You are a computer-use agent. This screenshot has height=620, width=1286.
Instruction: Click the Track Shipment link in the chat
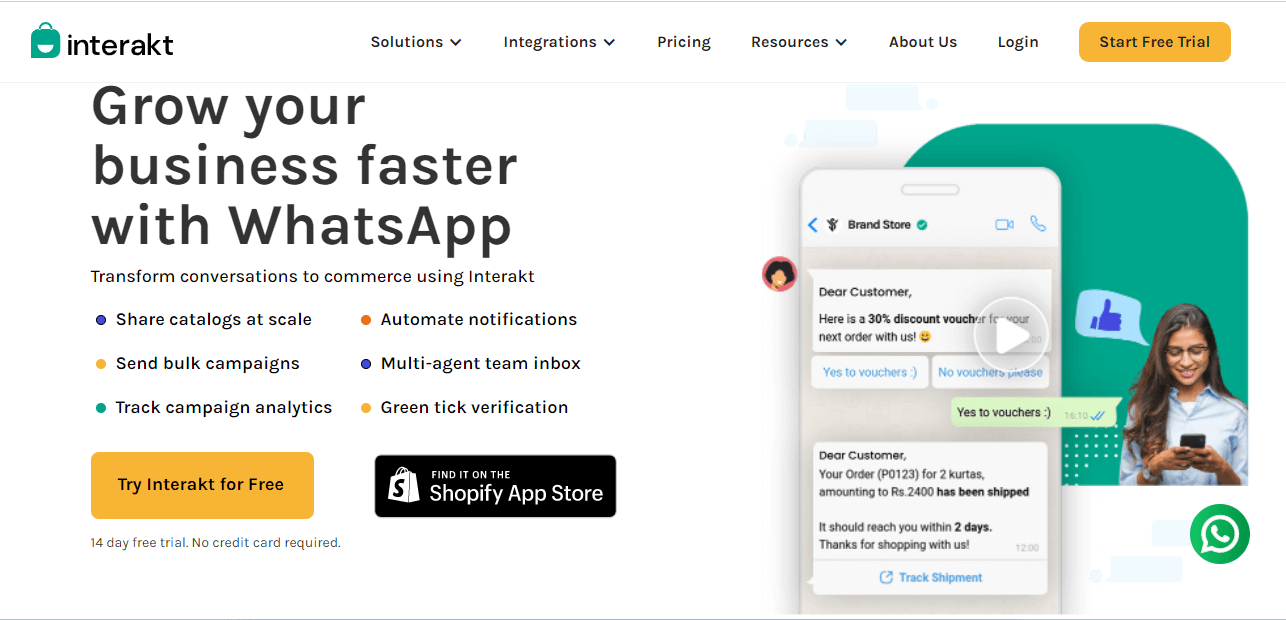[930, 577]
